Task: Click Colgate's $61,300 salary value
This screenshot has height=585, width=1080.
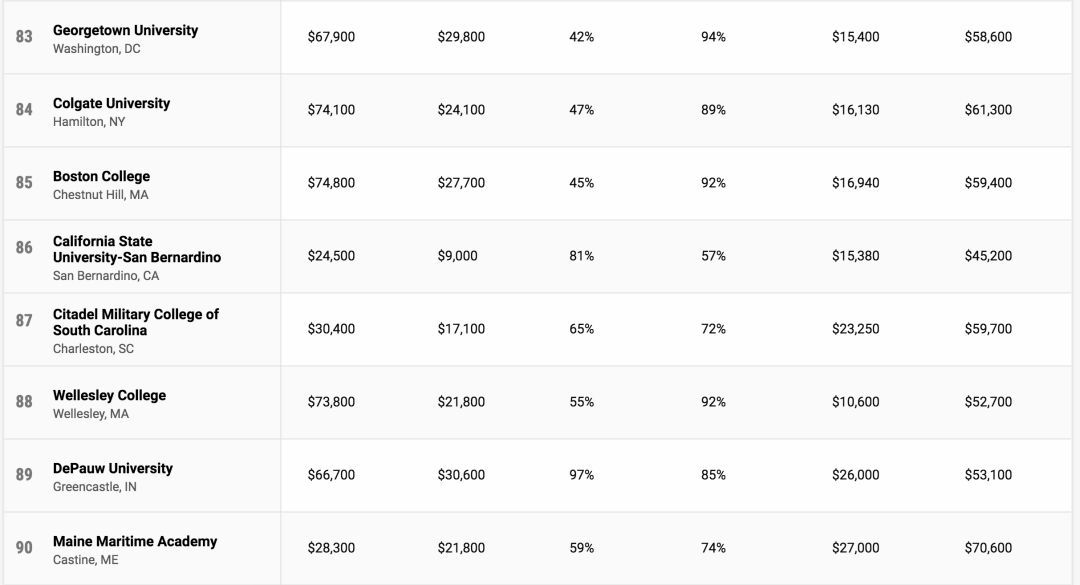Action: (x=988, y=110)
